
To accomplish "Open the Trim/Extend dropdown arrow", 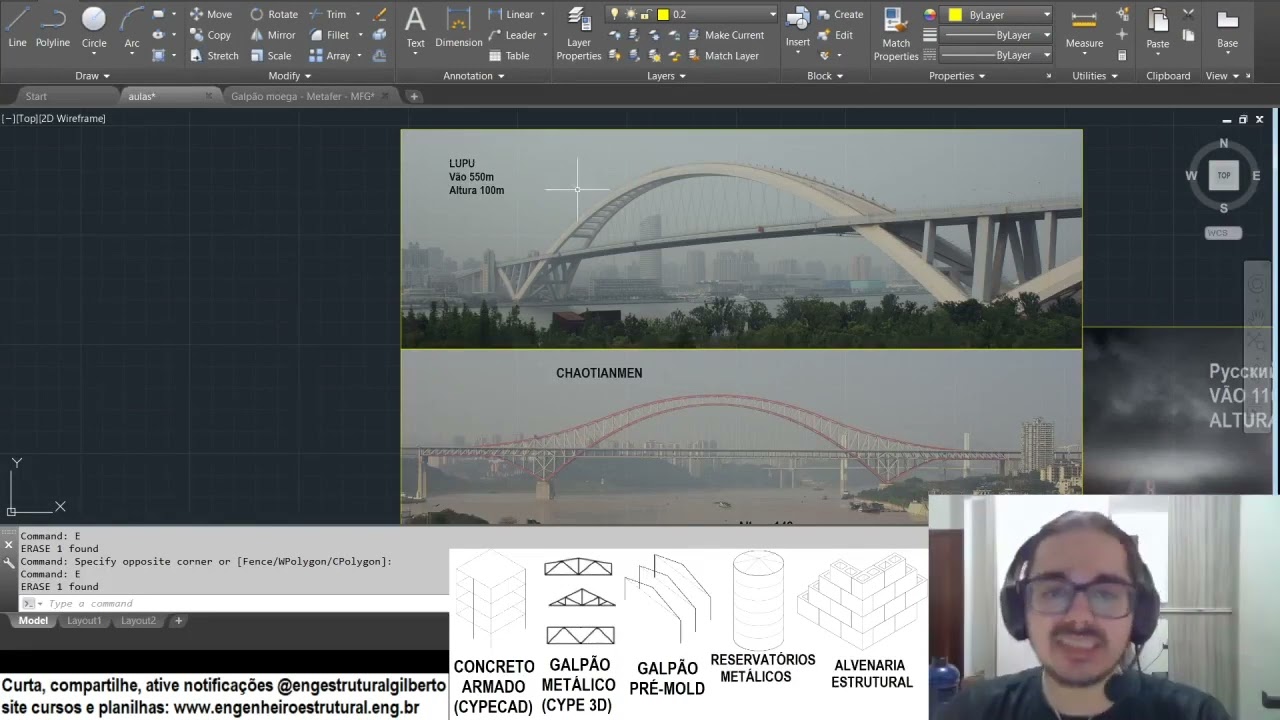I will pyautogui.click(x=357, y=14).
